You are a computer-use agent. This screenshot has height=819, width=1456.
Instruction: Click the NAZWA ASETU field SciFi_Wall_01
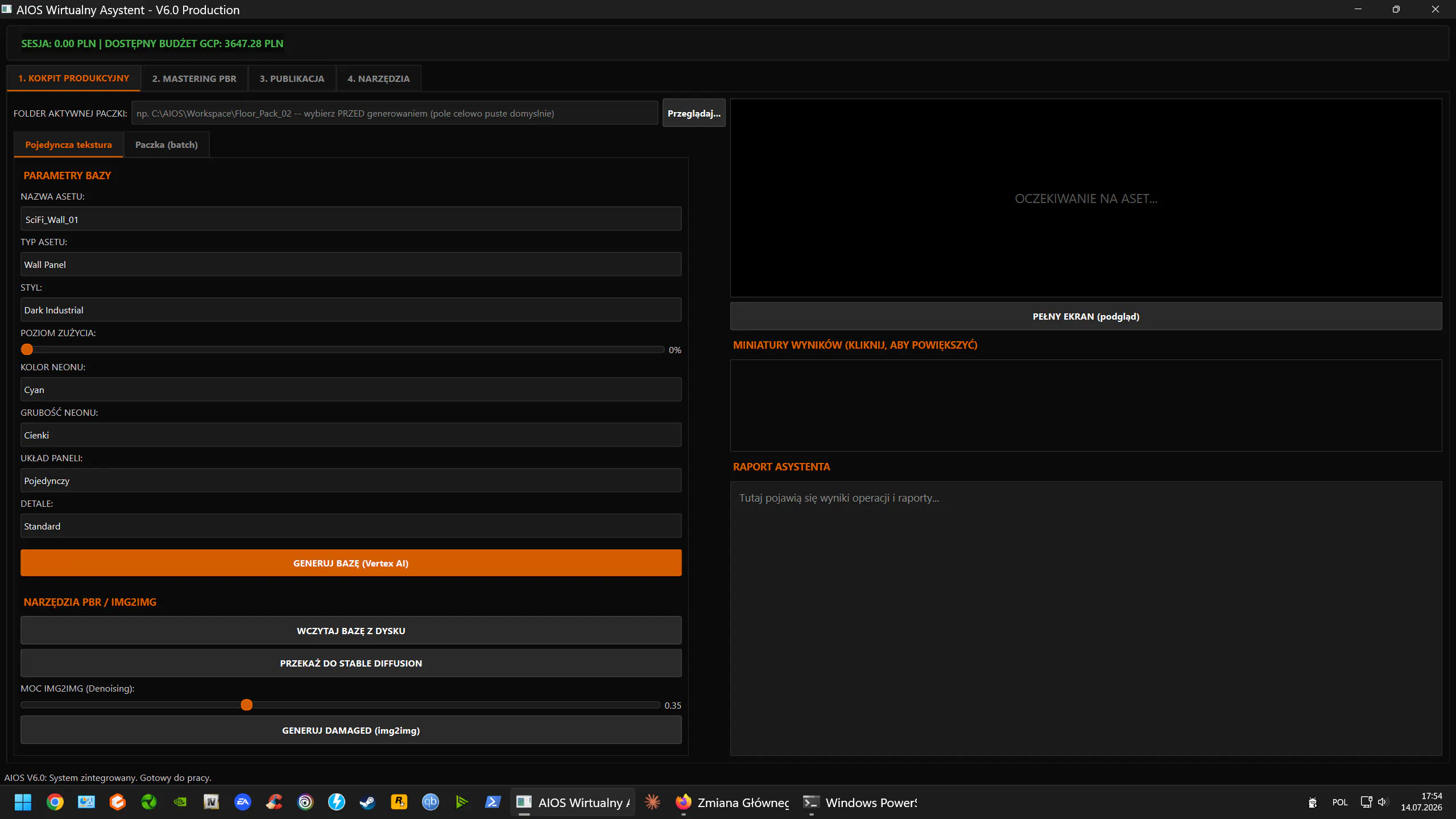351,219
